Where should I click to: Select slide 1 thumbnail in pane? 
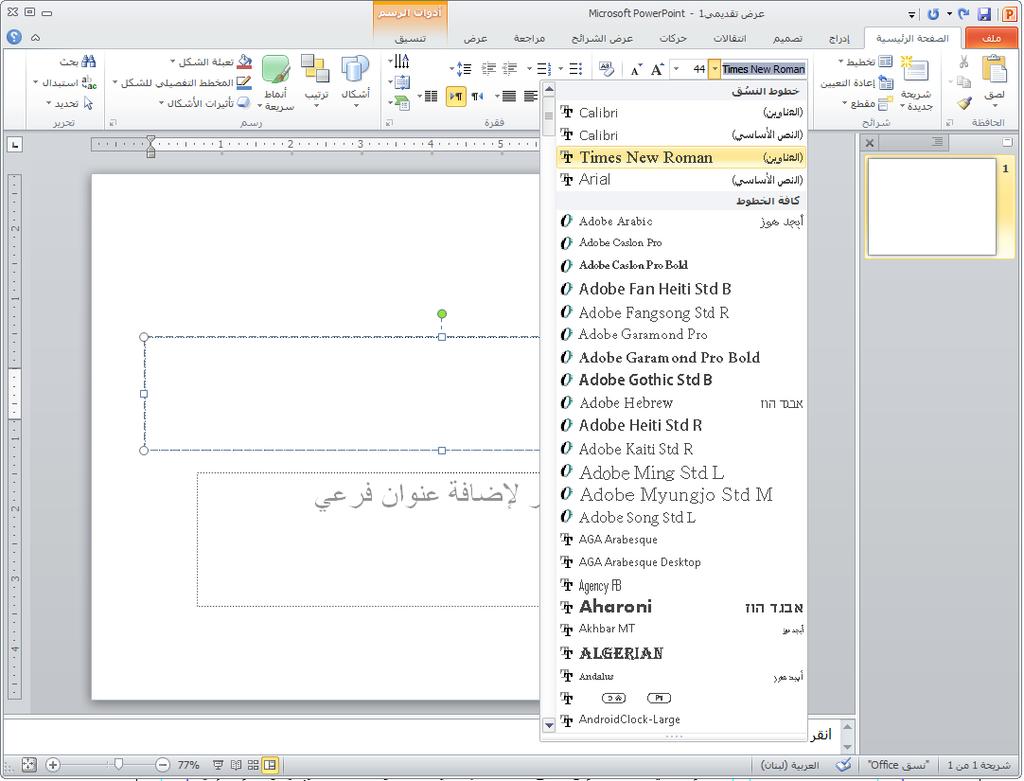pyautogui.click(x=932, y=206)
